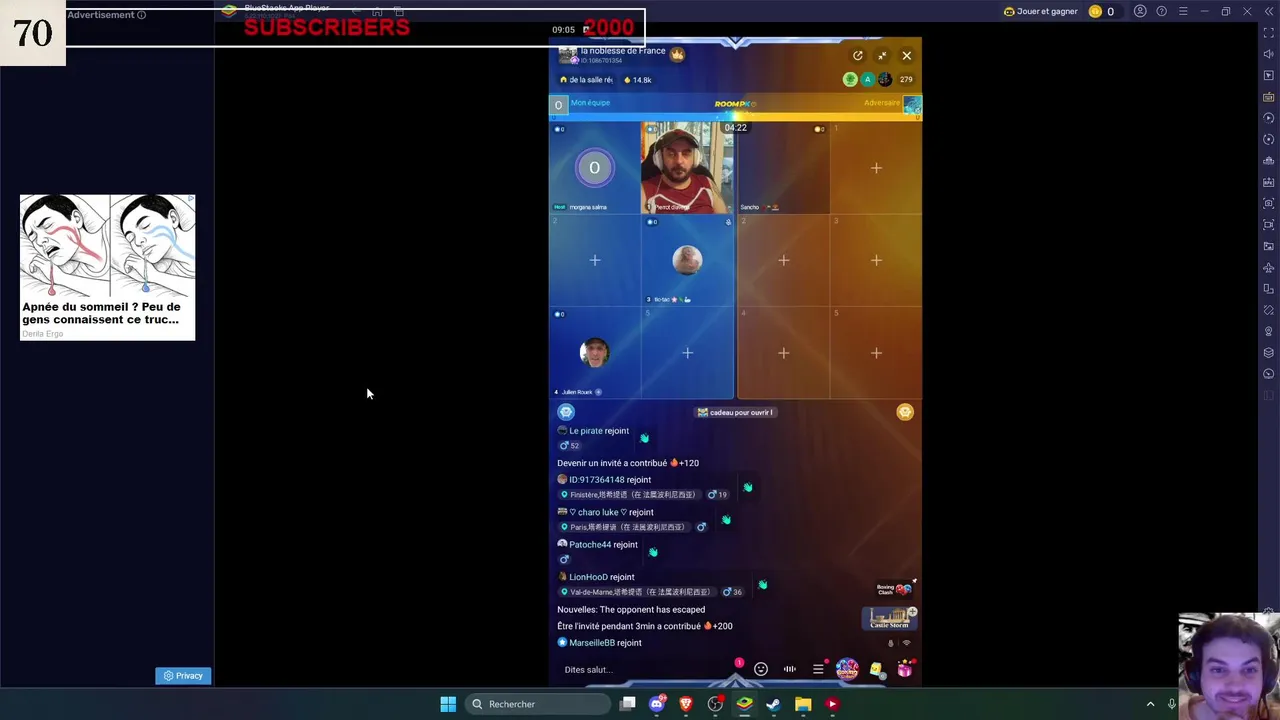Screen dimensions: 1280x720
Task: Close the la noblesse de France room
Action: click(x=906, y=56)
